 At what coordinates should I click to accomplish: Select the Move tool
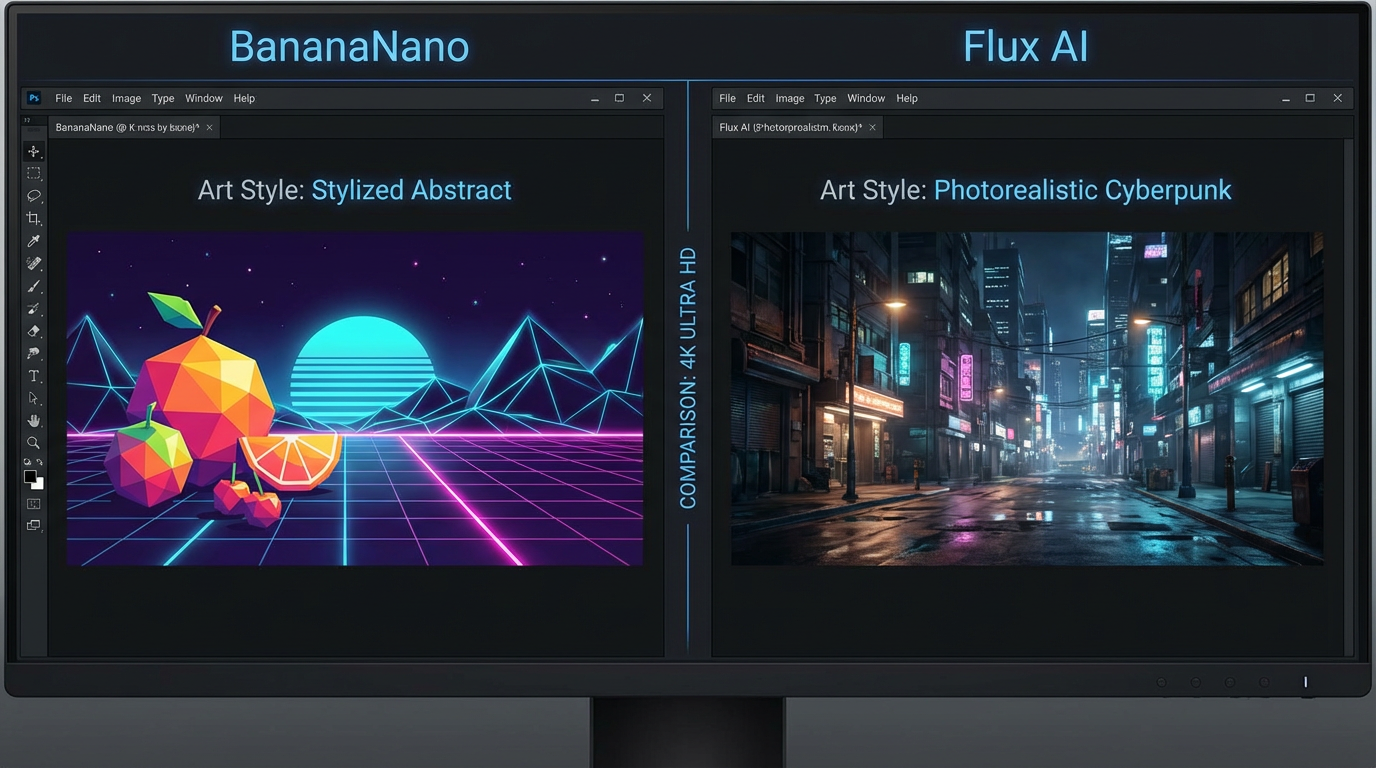pyautogui.click(x=33, y=150)
